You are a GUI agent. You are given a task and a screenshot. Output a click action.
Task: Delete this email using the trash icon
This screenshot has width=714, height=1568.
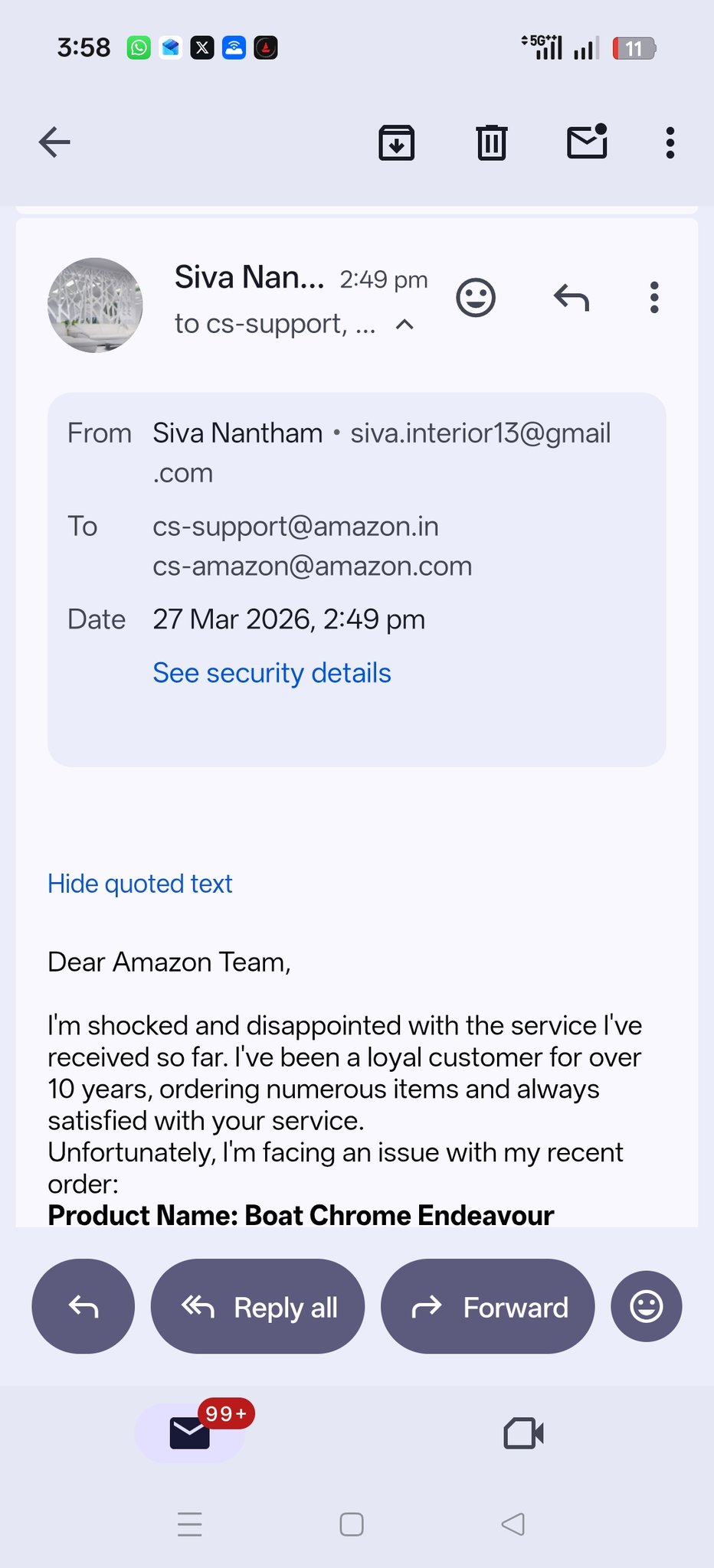492,142
